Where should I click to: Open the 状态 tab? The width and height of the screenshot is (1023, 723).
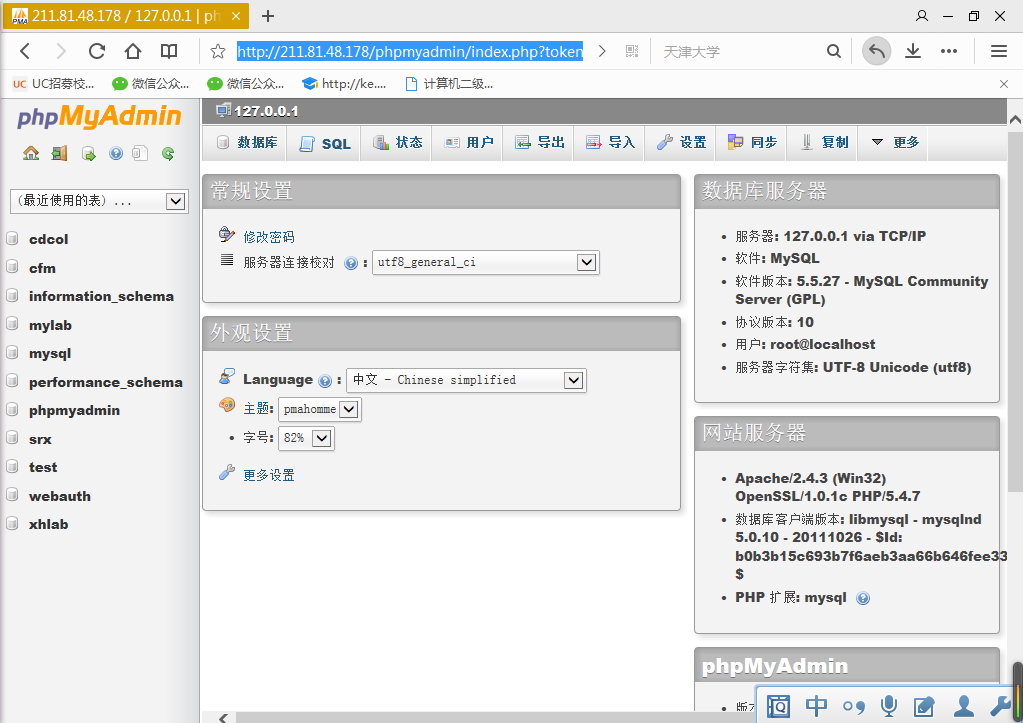point(397,142)
